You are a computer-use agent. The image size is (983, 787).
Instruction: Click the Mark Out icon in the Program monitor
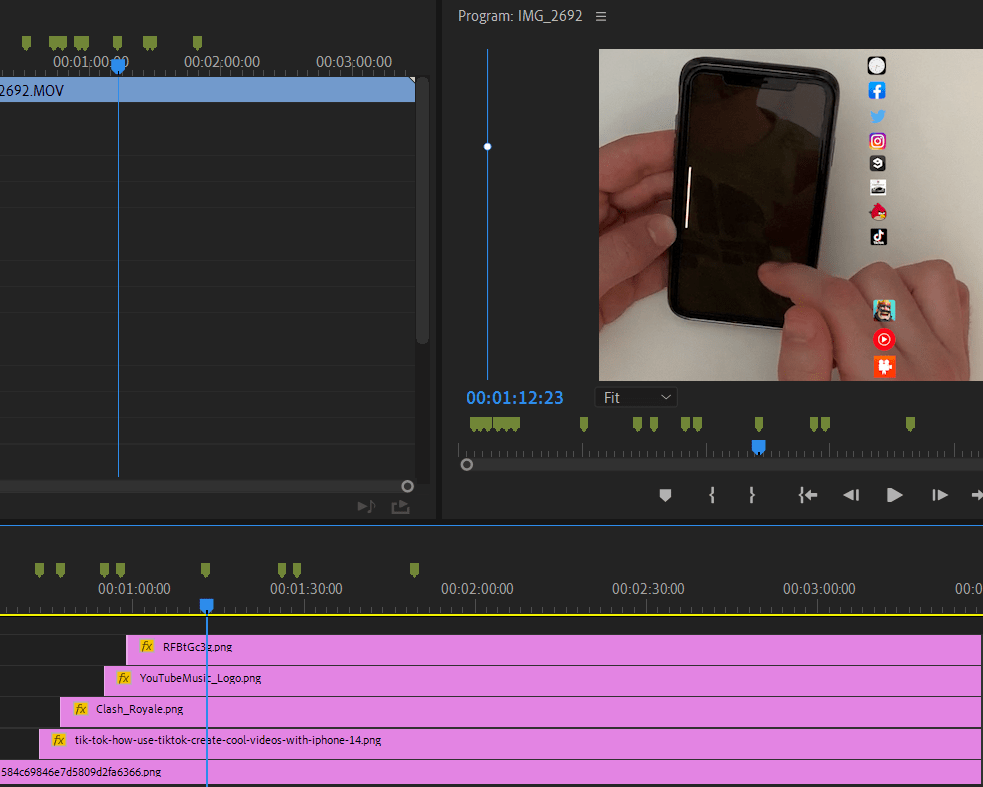click(x=751, y=494)
